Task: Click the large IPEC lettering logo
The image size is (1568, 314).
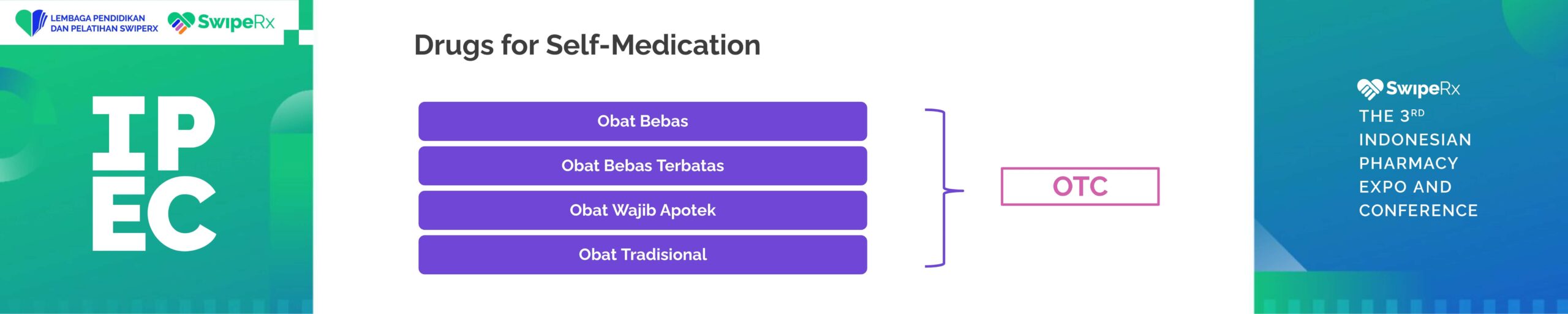Action: pos(154,173)
